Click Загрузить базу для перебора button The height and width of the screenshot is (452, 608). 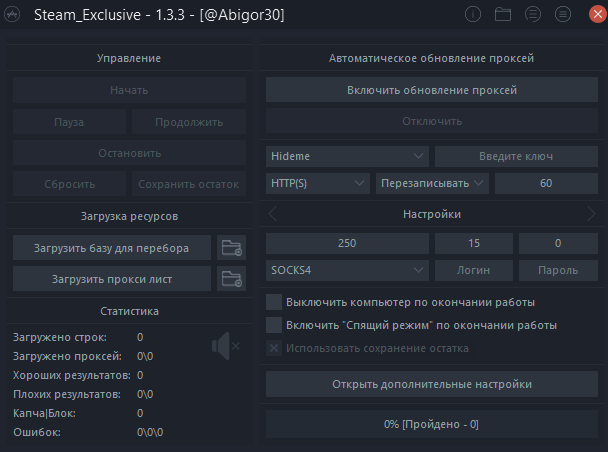pos(112,248)
